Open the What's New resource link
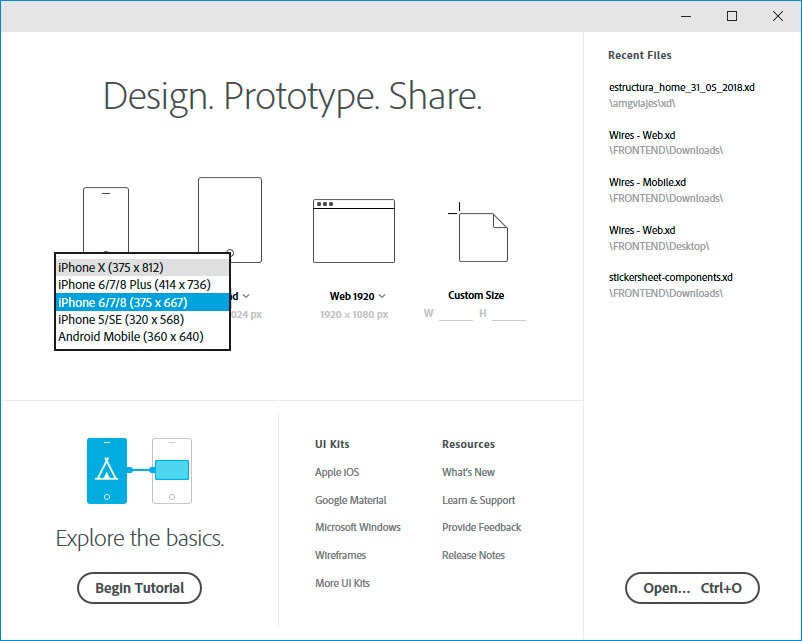The width and height of the screenshot is (802, 641). 469,472
